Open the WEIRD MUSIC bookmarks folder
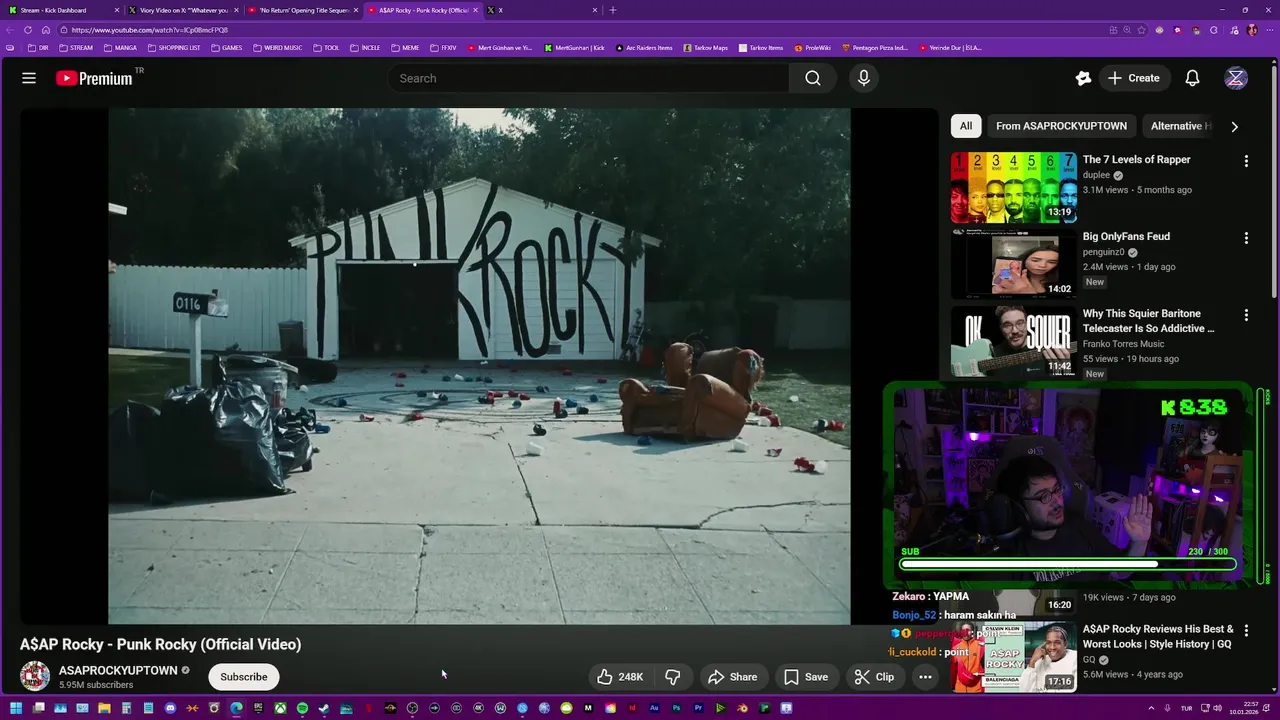The width and height of the screenshot is (1280, 720). click(278, 47)
